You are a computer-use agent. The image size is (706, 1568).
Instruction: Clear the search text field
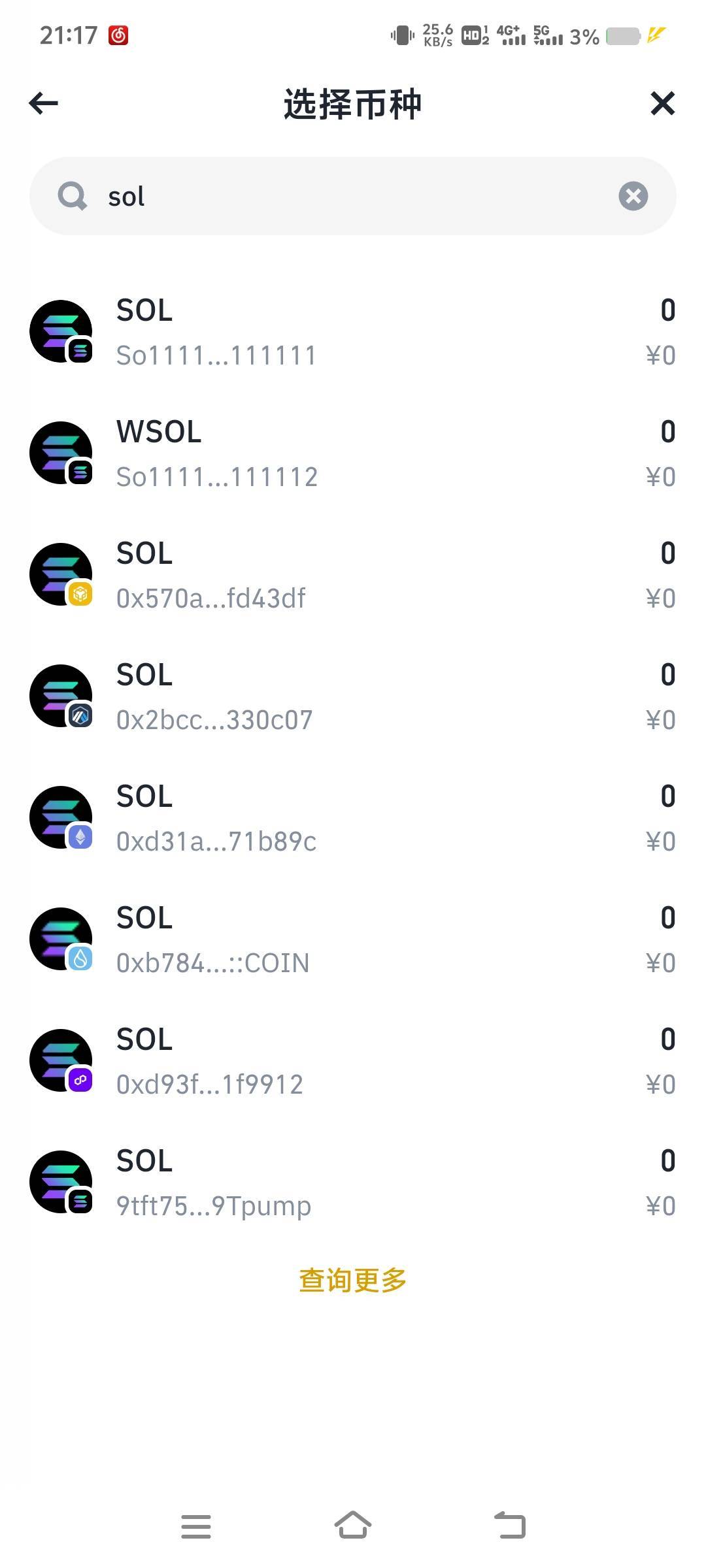click(x=633, y=196)
